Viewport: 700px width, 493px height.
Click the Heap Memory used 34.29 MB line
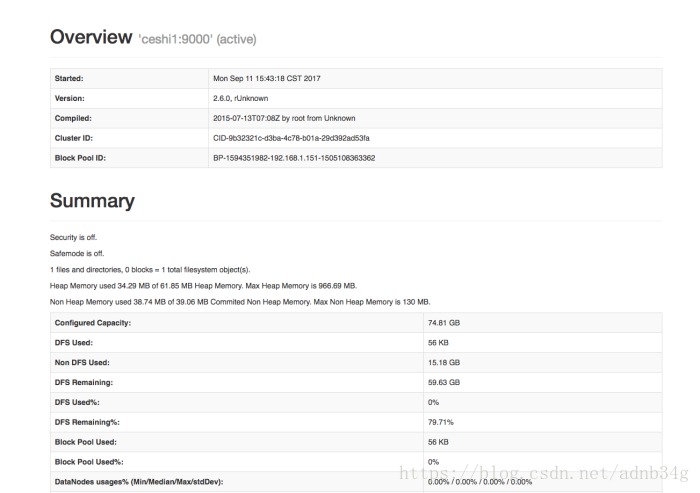coord(203,286)
